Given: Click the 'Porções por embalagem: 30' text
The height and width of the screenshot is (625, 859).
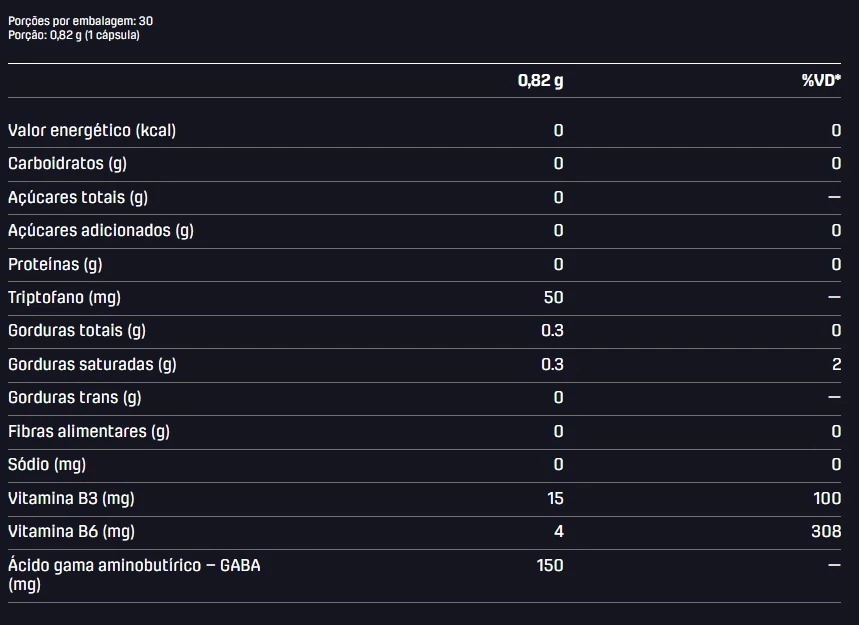Looking at the screenshot, I should [x=81, y=21].
